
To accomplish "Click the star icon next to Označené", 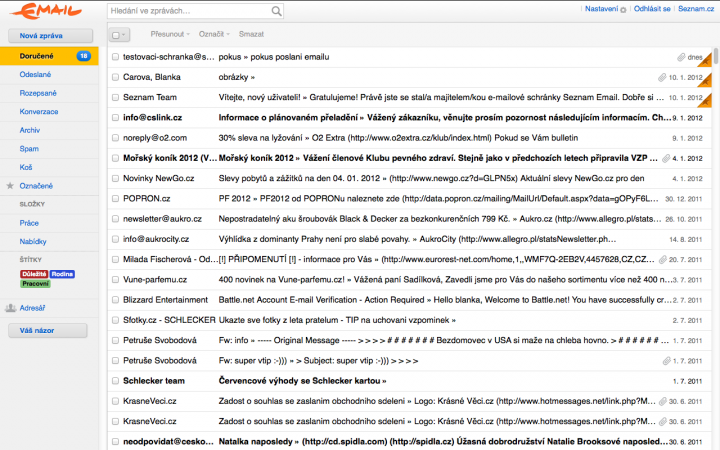I will [10, 186].
